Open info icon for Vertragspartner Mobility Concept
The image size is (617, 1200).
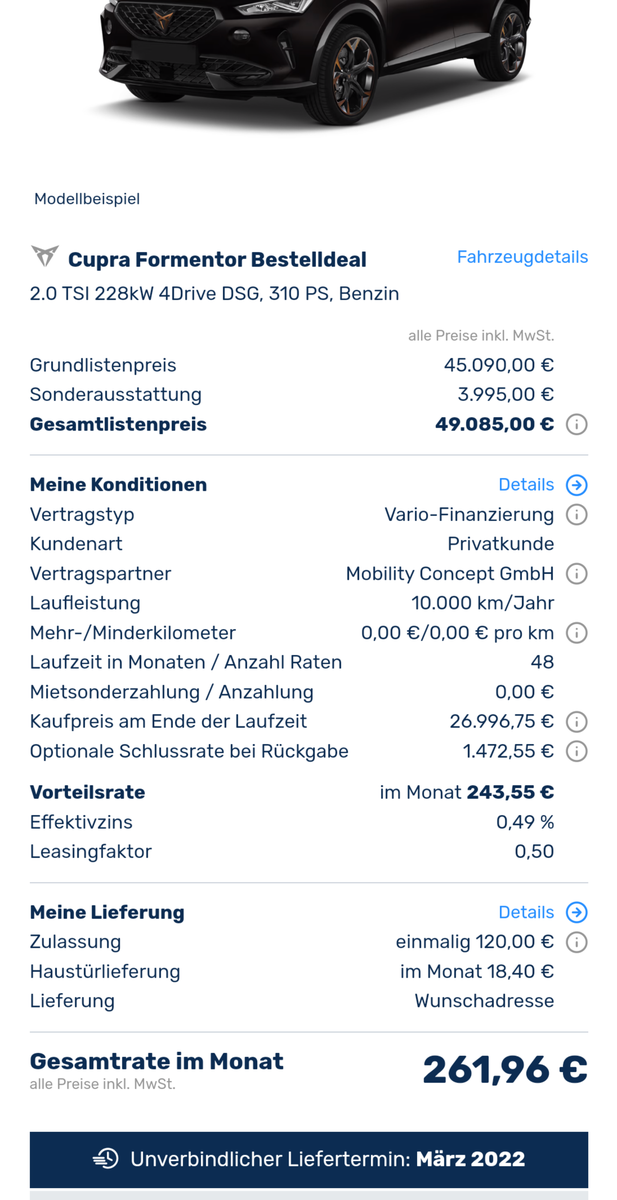pos(576,574)
